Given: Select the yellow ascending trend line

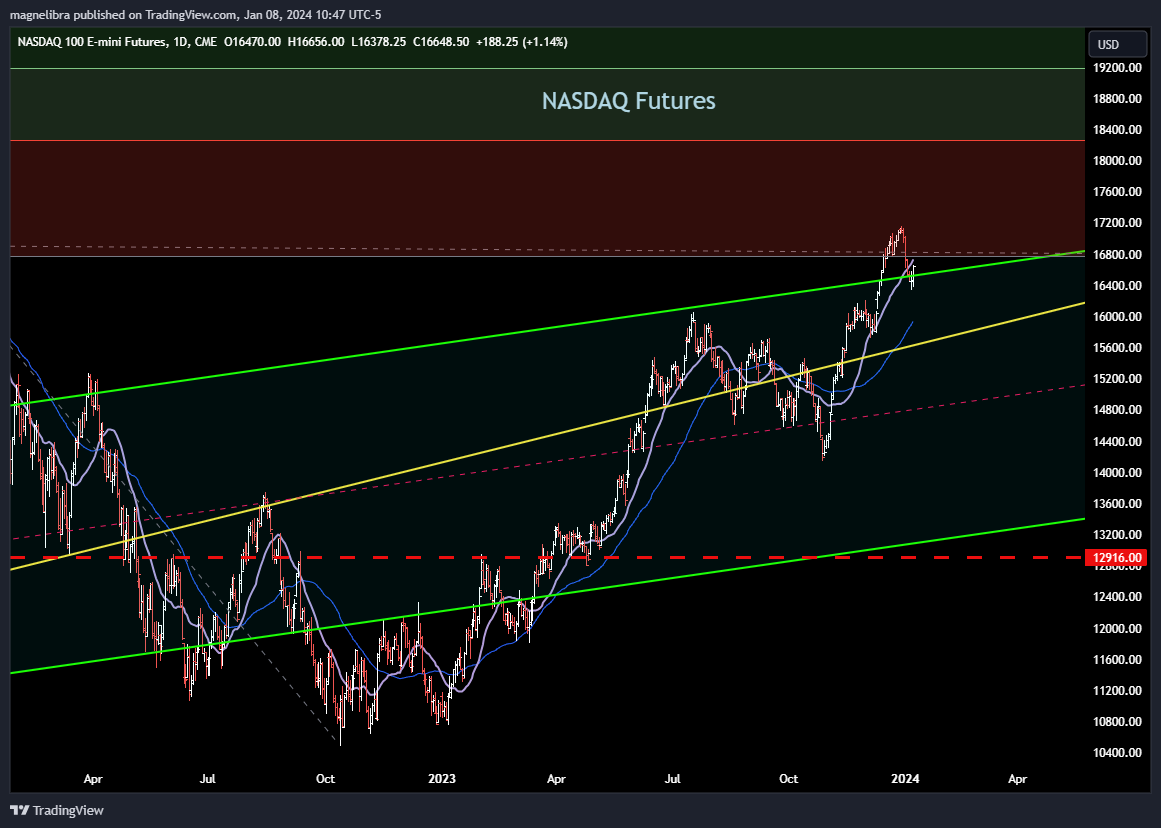Looking at the screenshot, I should tap(548, 436).
